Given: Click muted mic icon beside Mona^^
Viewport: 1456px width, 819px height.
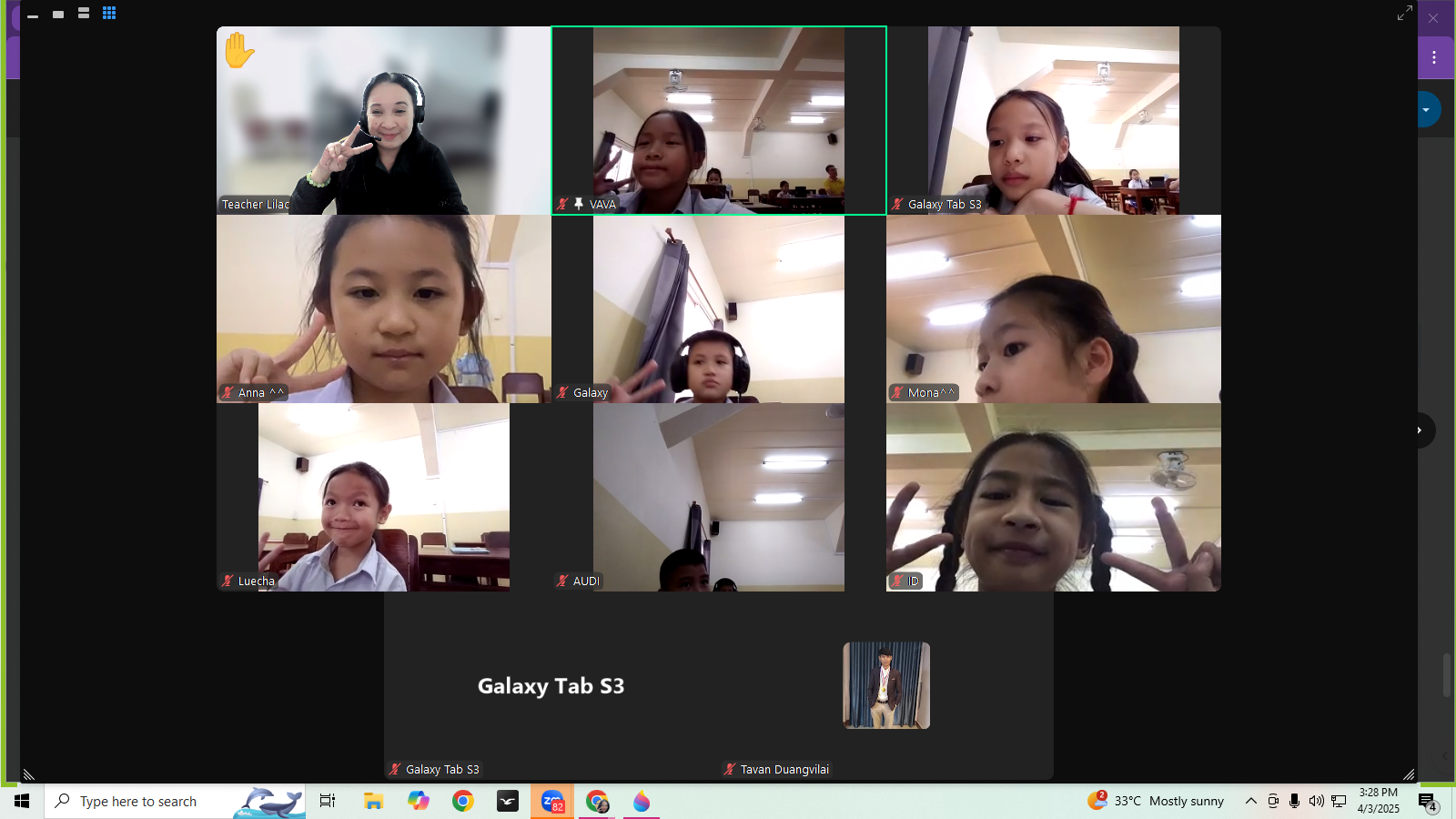Looking at the screenshot, I should [x=898, y=392].
